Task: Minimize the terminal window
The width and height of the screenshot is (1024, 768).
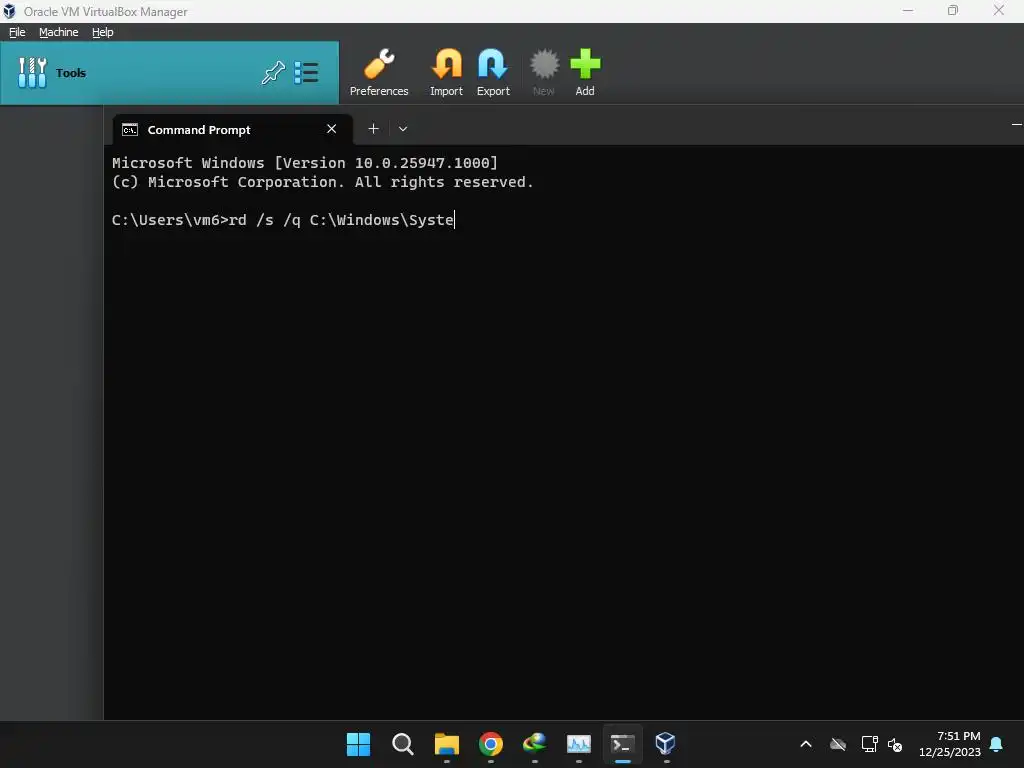Action: point(1017,124)
